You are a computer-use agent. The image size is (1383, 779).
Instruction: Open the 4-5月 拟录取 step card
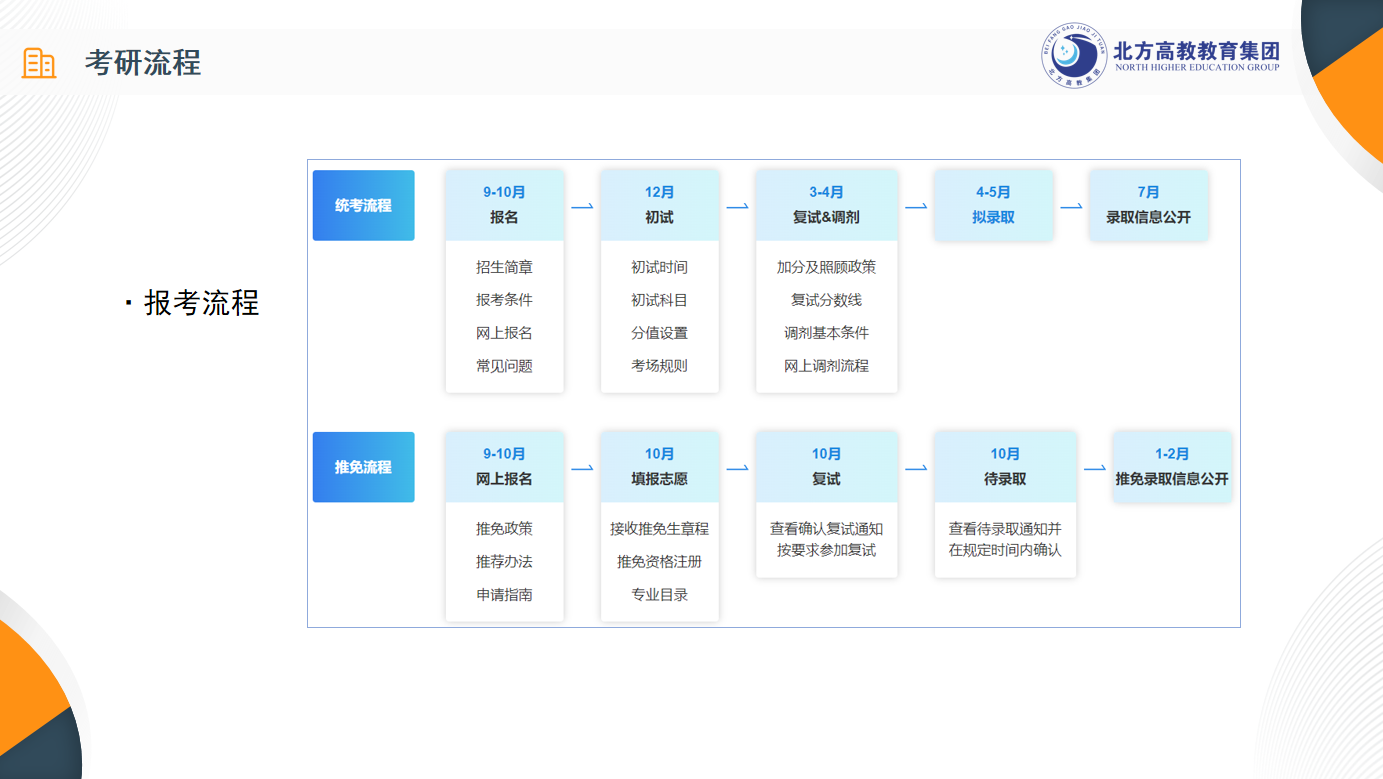[x=993, y=205]
